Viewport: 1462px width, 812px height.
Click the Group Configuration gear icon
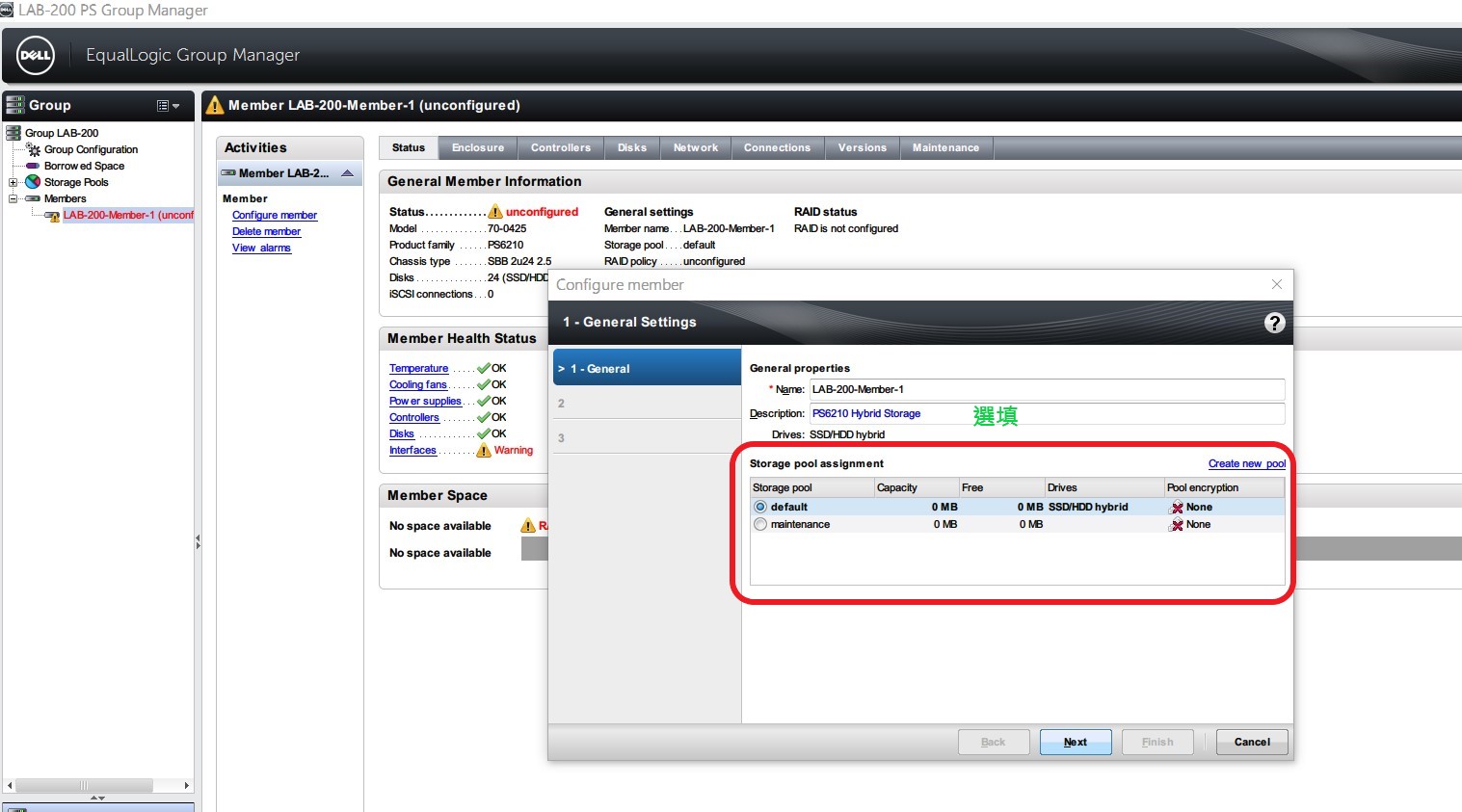[x=33, y=149]
